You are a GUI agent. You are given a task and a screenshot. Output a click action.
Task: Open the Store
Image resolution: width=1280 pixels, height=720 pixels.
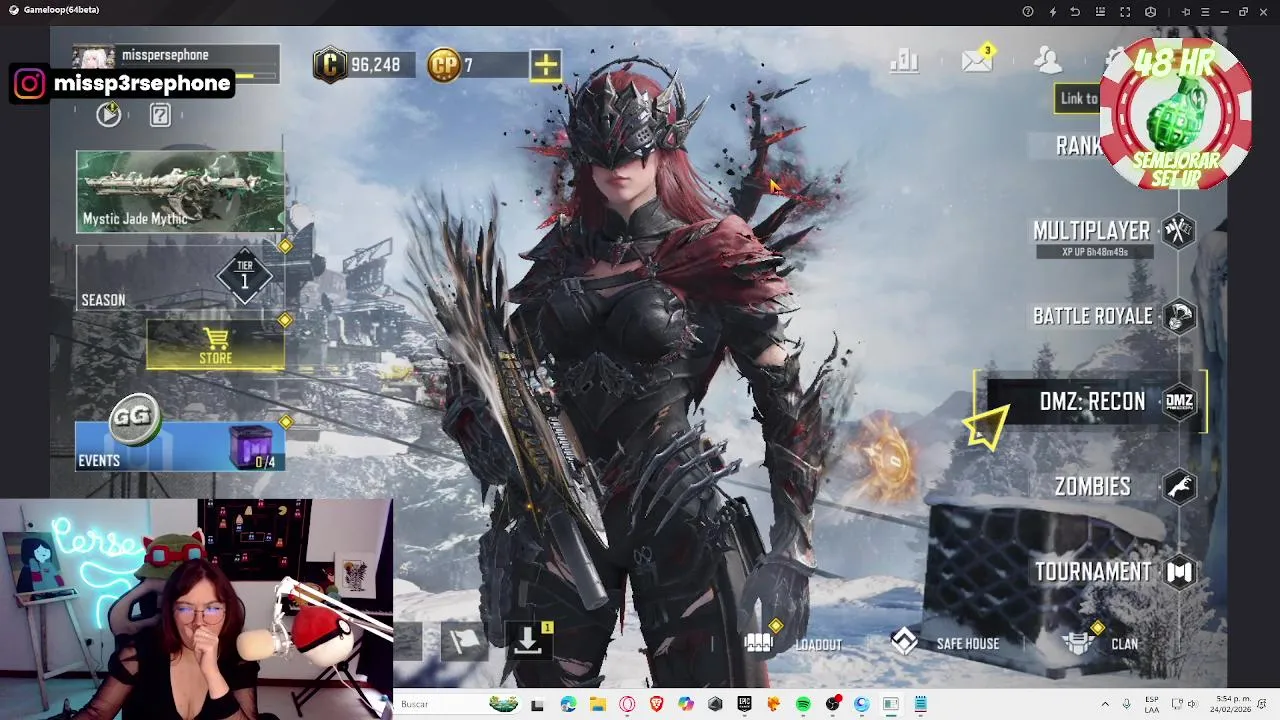point(215,346)
